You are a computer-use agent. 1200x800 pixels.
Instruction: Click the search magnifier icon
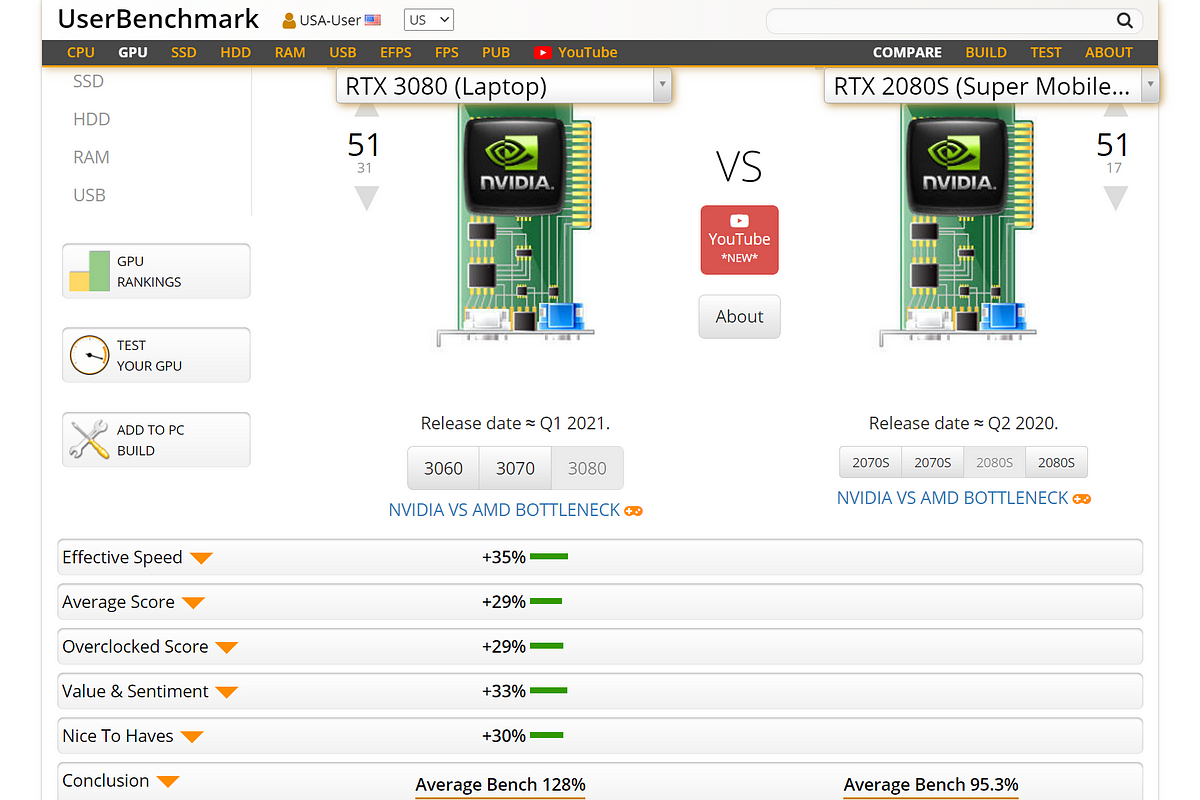click(1125, 20)
